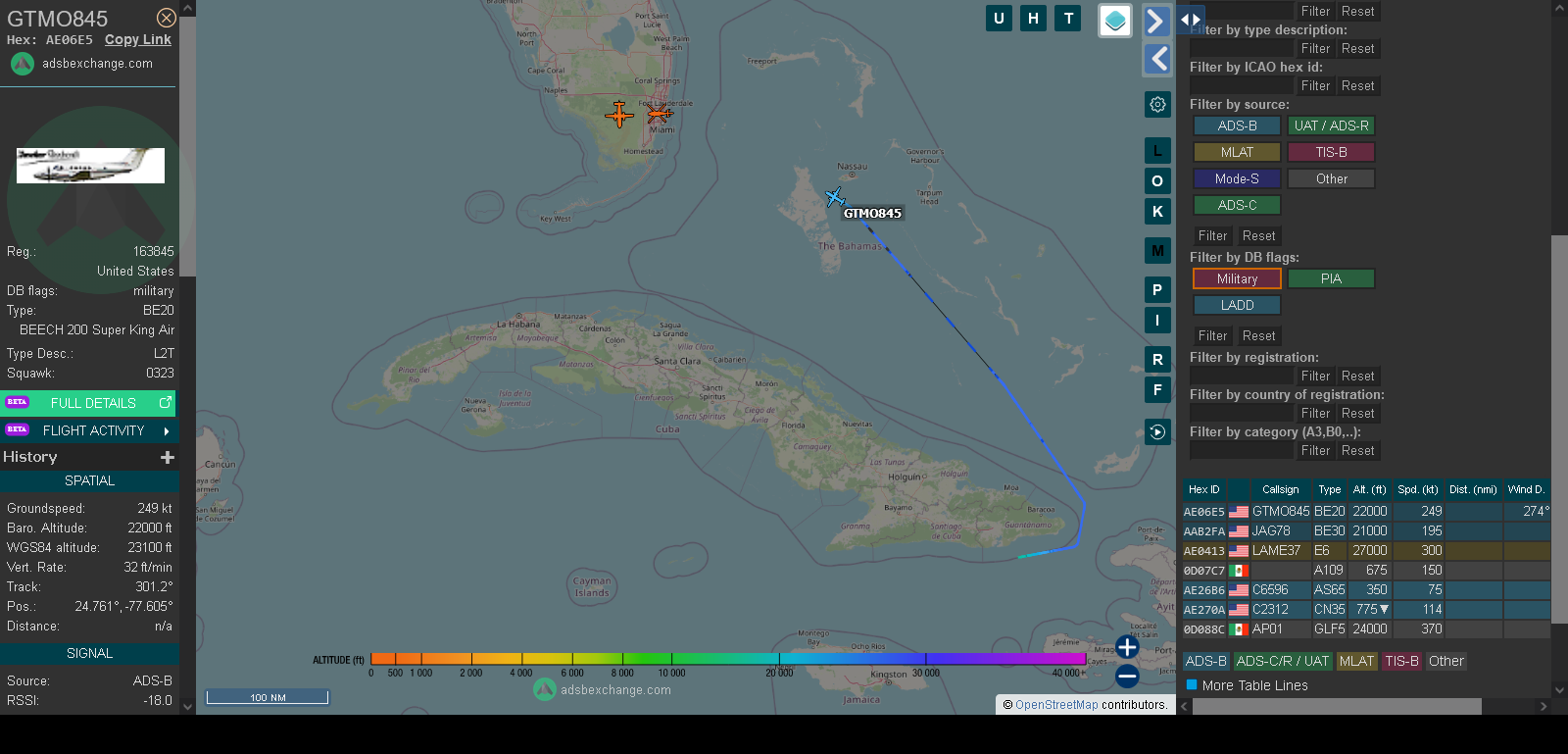The image size is (1568, 754).
Task: Focus the category filter input field
Action: [x=1242, y=450]
